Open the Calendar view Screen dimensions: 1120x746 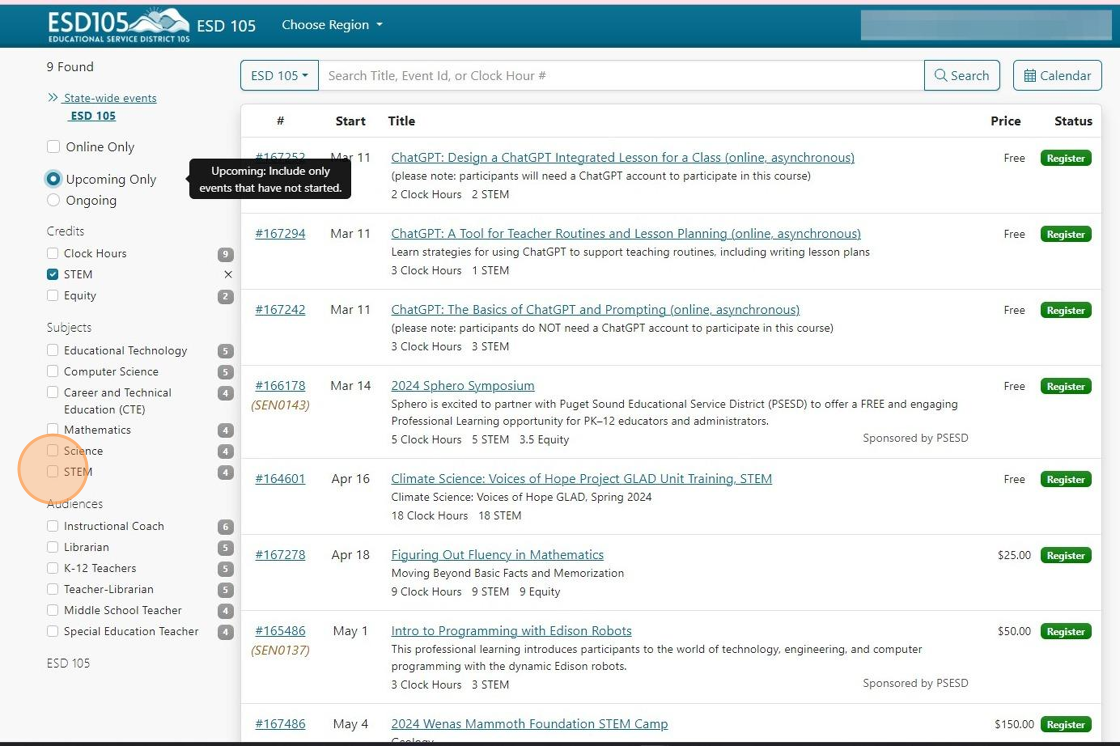[1057, 76]
